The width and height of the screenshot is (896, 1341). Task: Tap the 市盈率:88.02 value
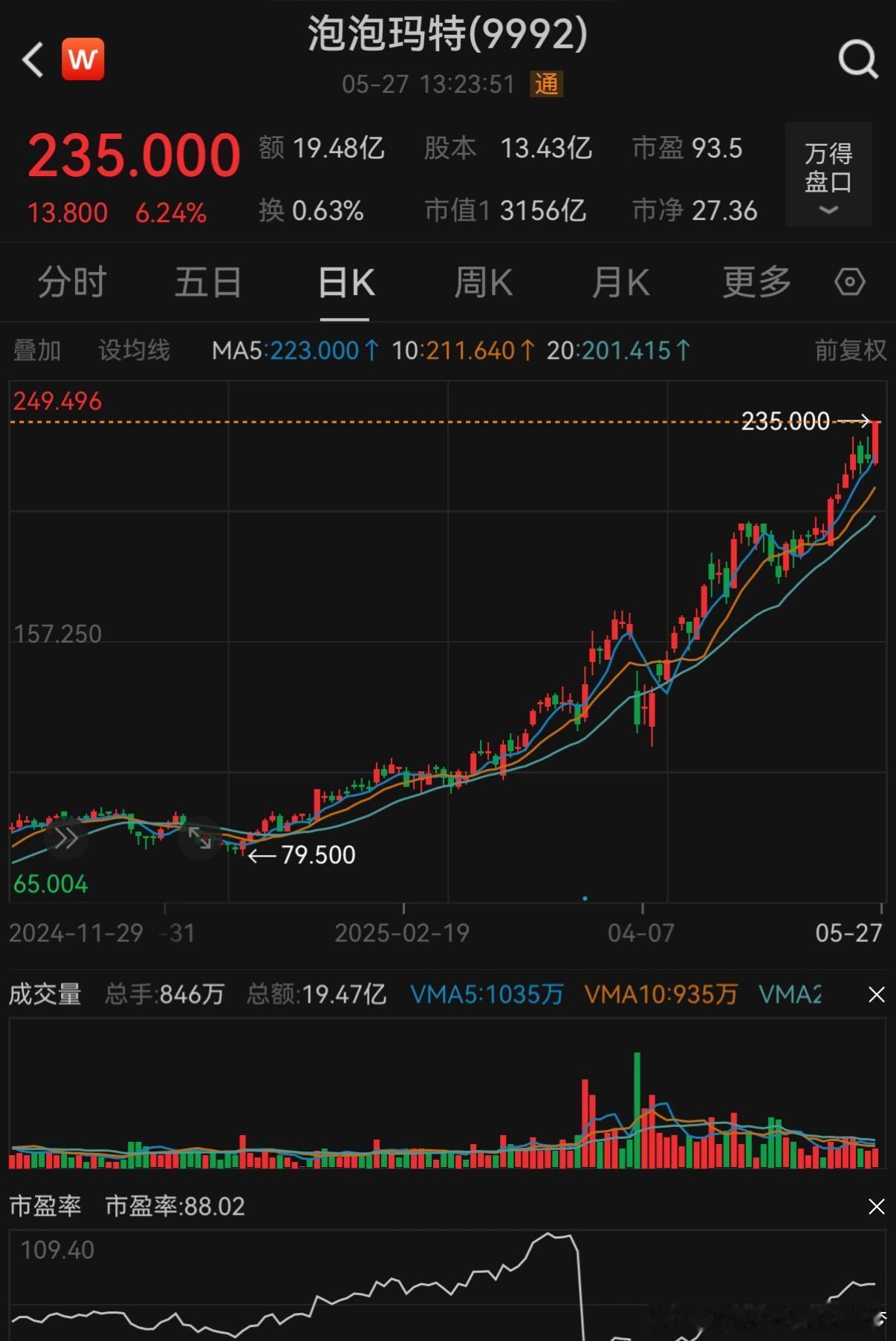tap(175, 1206)
